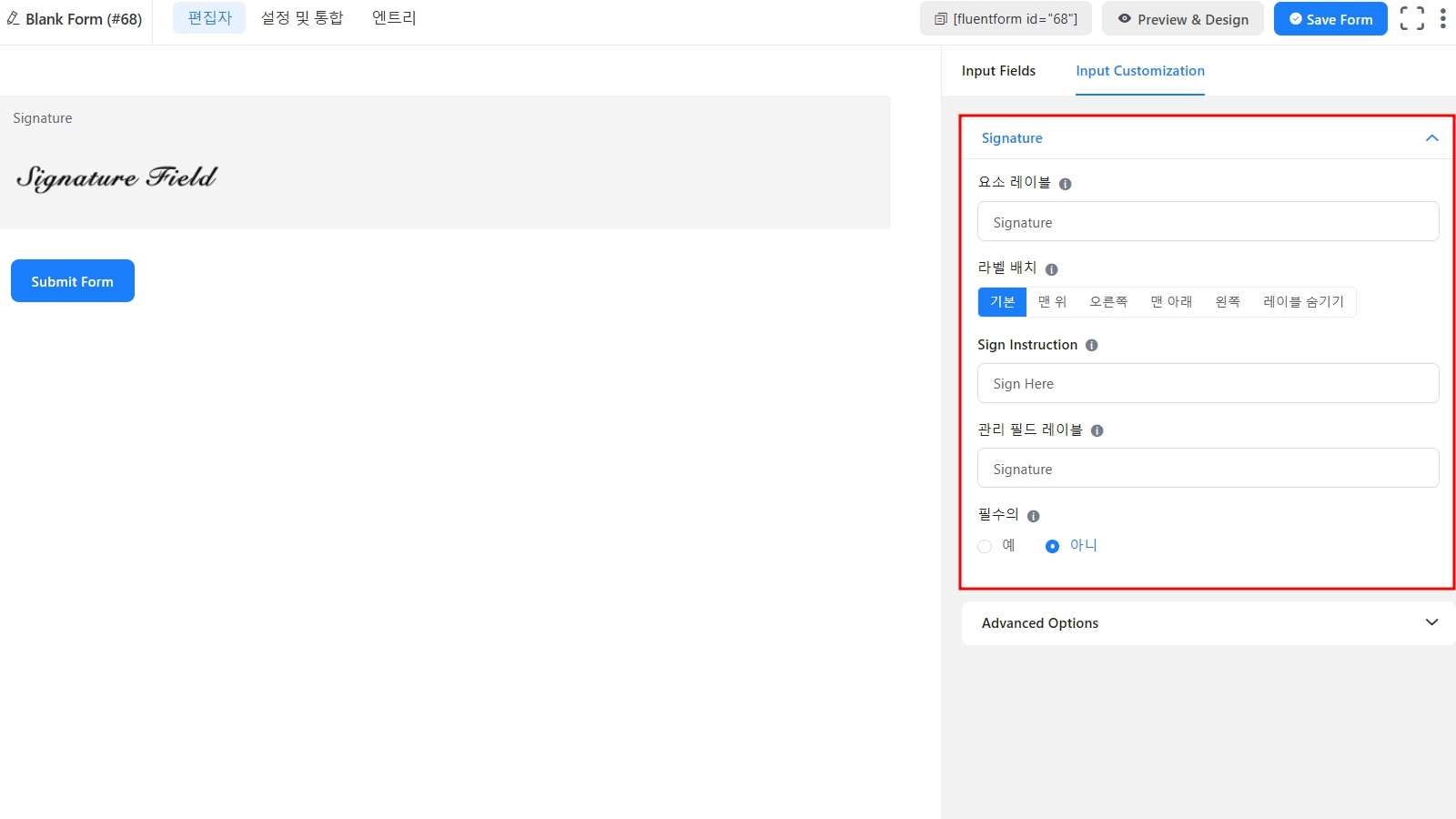Click the 요소 레이블 input containing Signature
1456x819 pixels.
(x=1208, y=222)
